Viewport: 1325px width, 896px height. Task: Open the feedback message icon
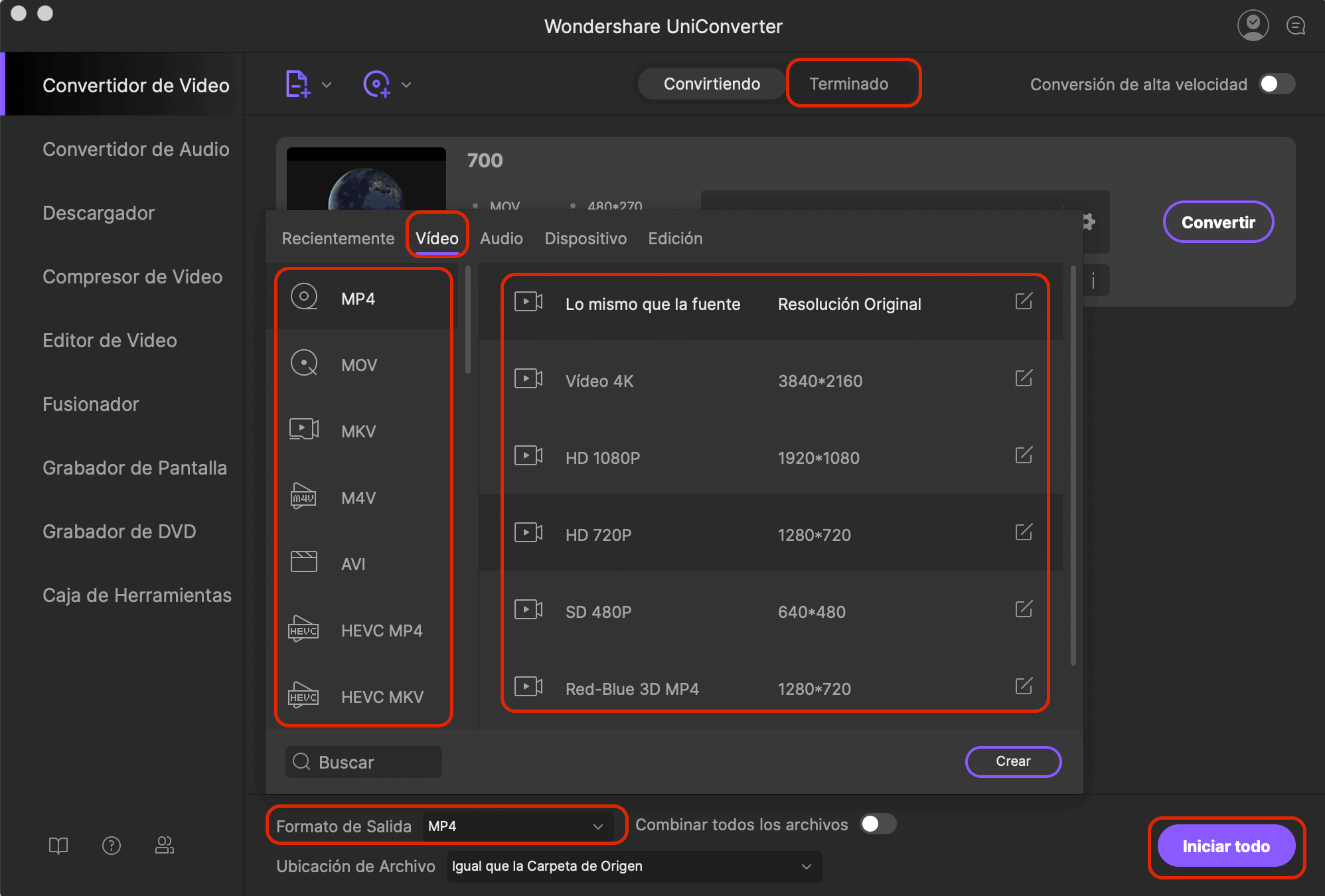[1295, 26]
